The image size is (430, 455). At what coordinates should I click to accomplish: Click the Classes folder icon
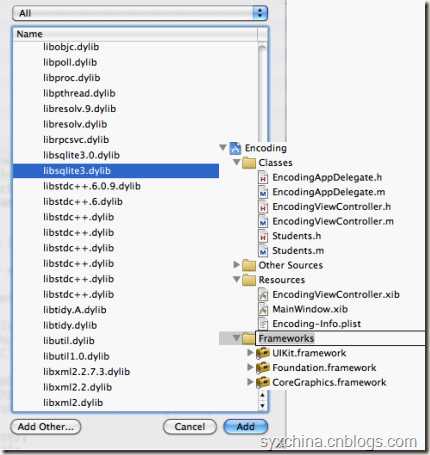pos(249,163)
